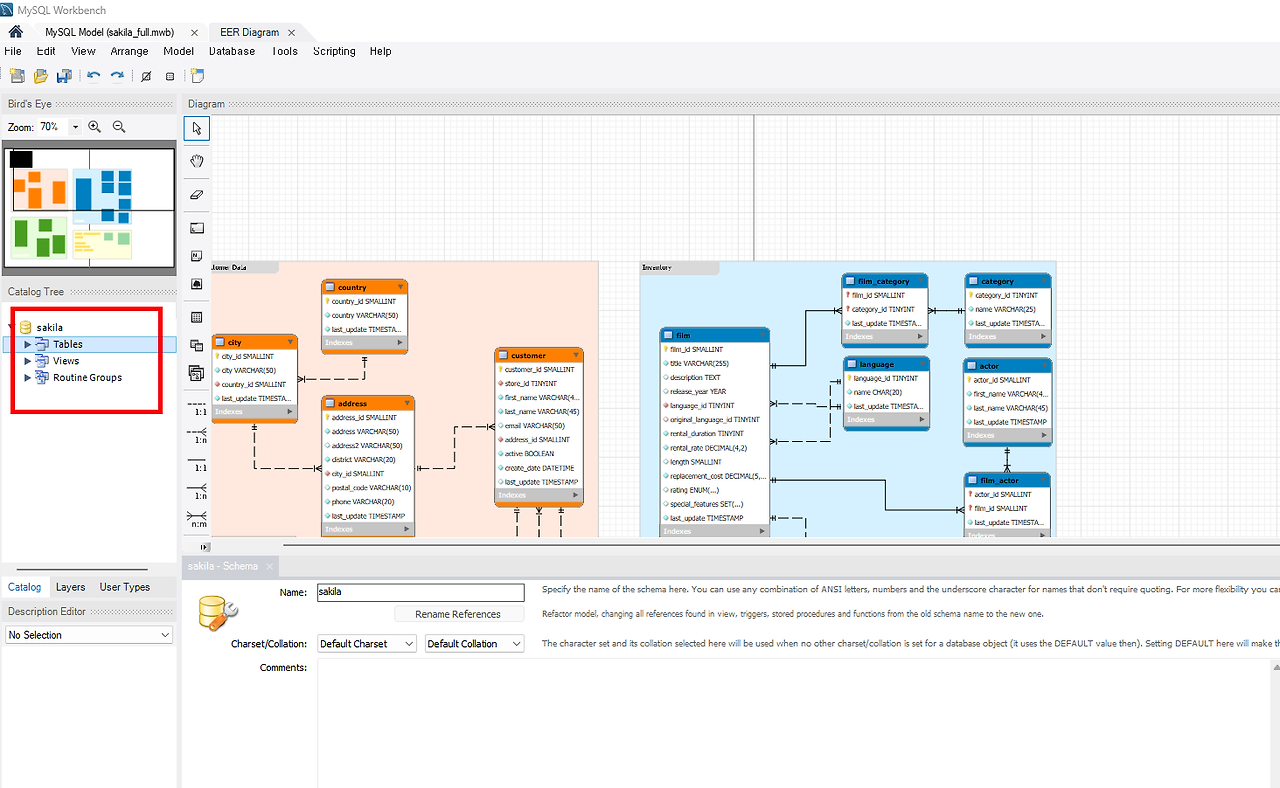Viewport: 1280px width, 788px height.
Task: Switch to the MySQL Model tab
Action: point(110,32)
